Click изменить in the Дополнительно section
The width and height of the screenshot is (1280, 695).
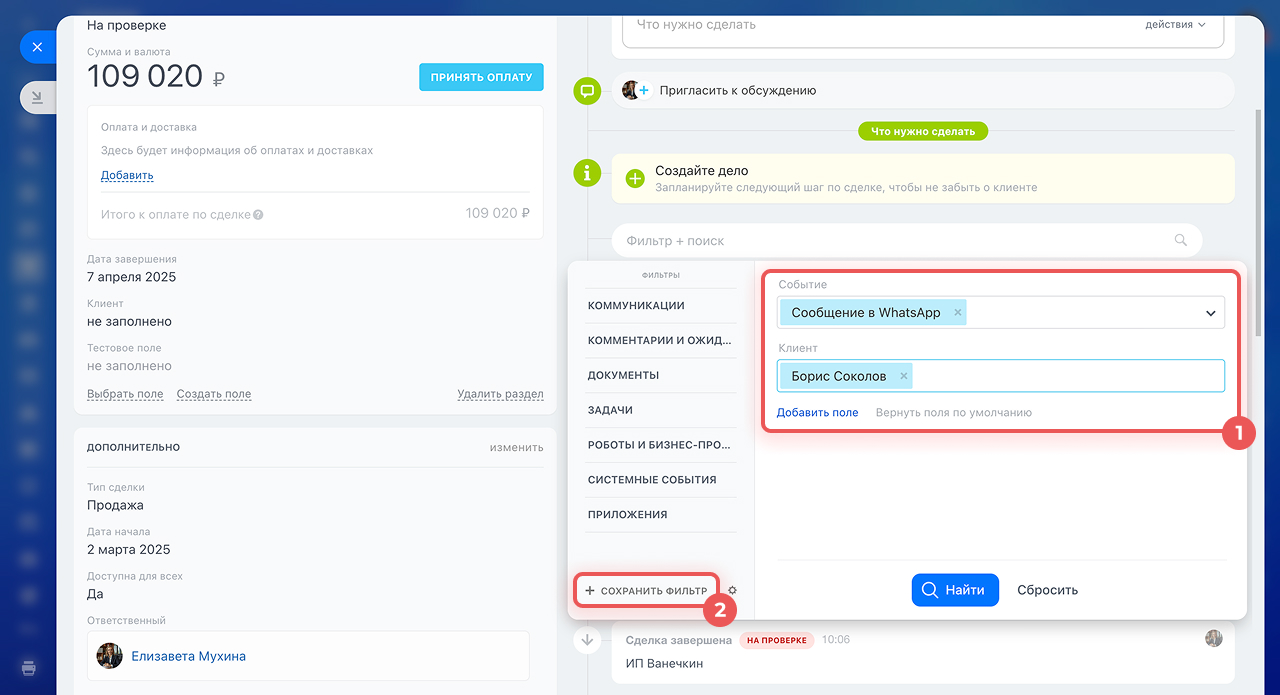(x=517, y=447)
